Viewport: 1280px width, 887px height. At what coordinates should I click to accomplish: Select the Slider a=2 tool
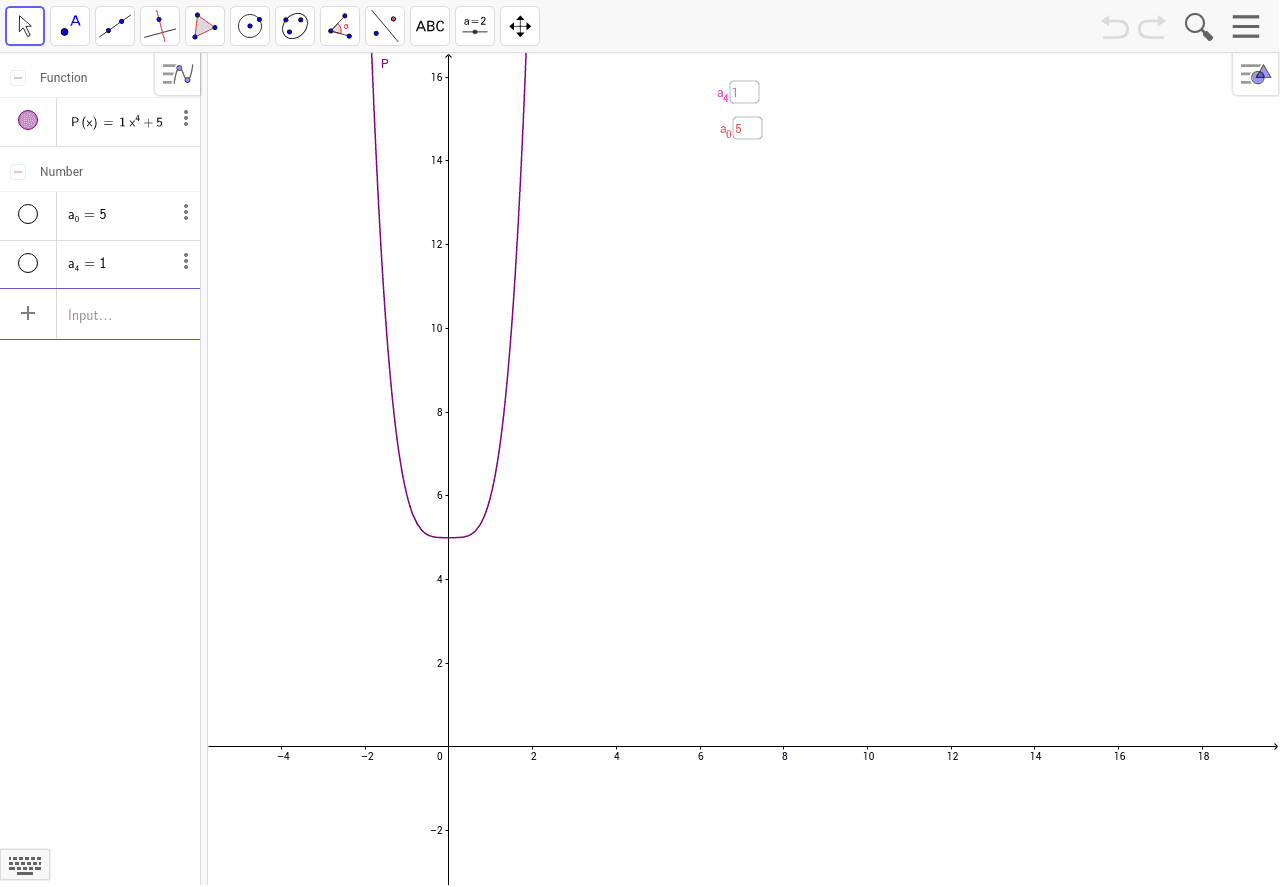[475, 26]
